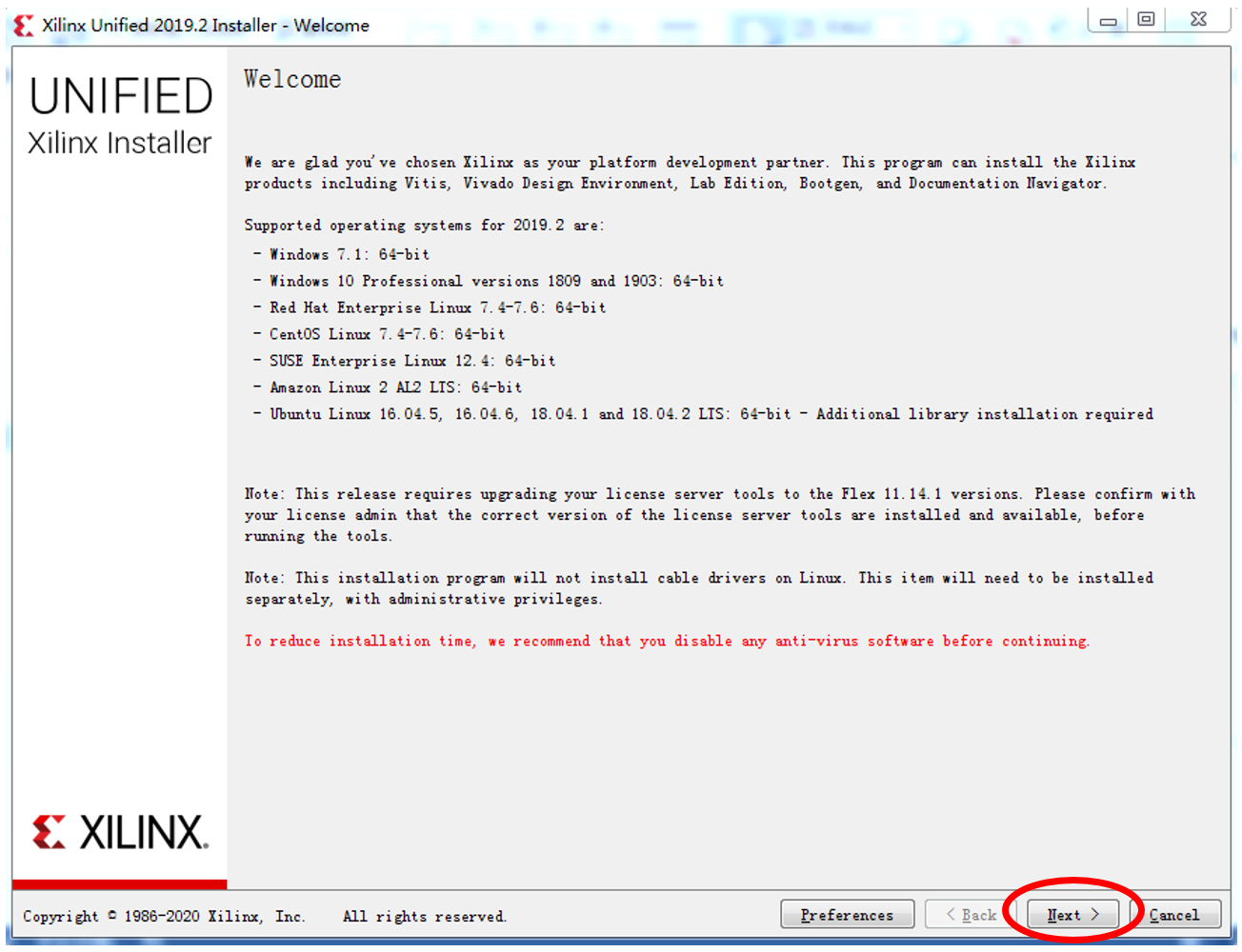The width and height of the screenshot is (1242, 952).
Task: Click the red anti-virus warning text
Action: (x=667, y=641)
